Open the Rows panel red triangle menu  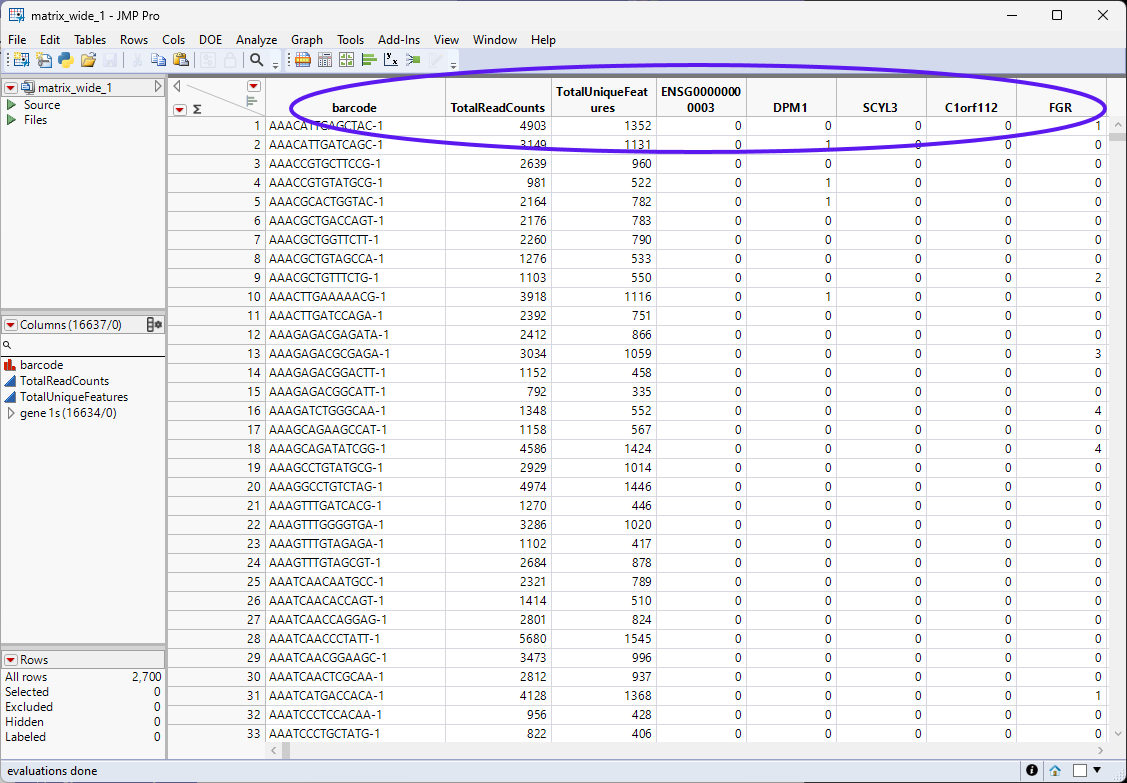(x=11, y=660)
